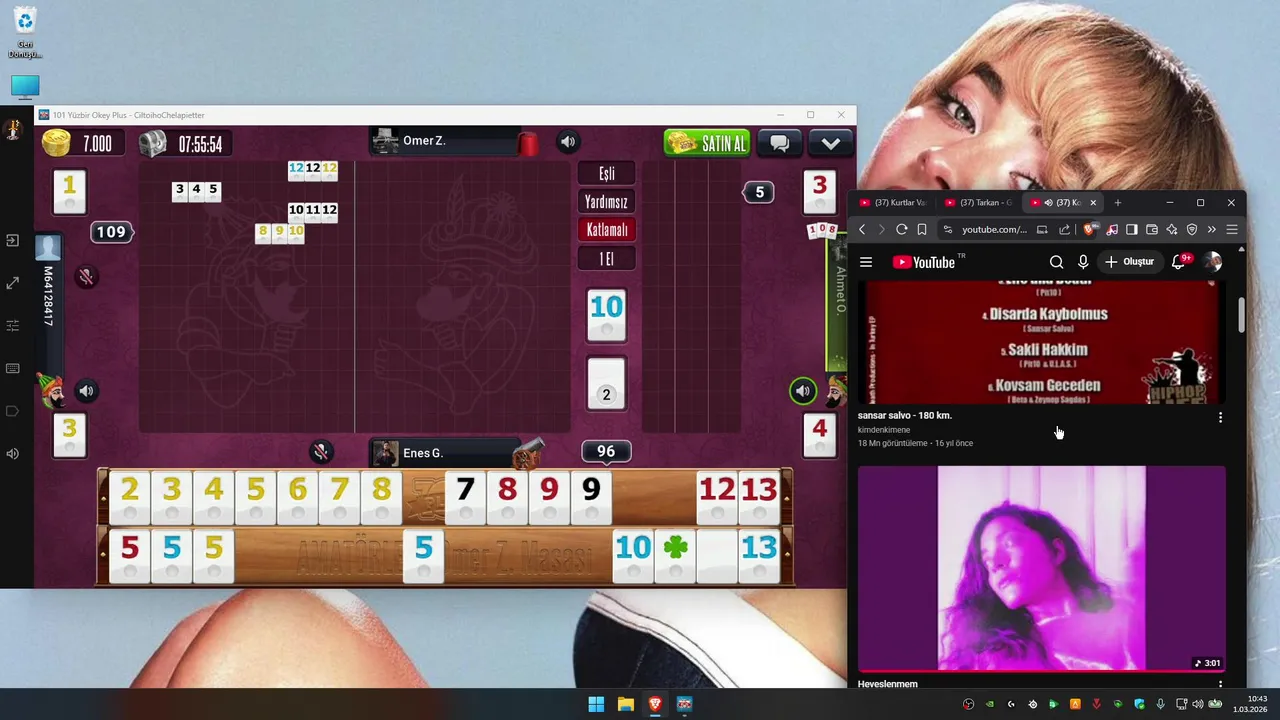Open the YouTube guide menu
Image resolution: width=1280 pixels, height=720 pixels.
click(x=866, y=262)
